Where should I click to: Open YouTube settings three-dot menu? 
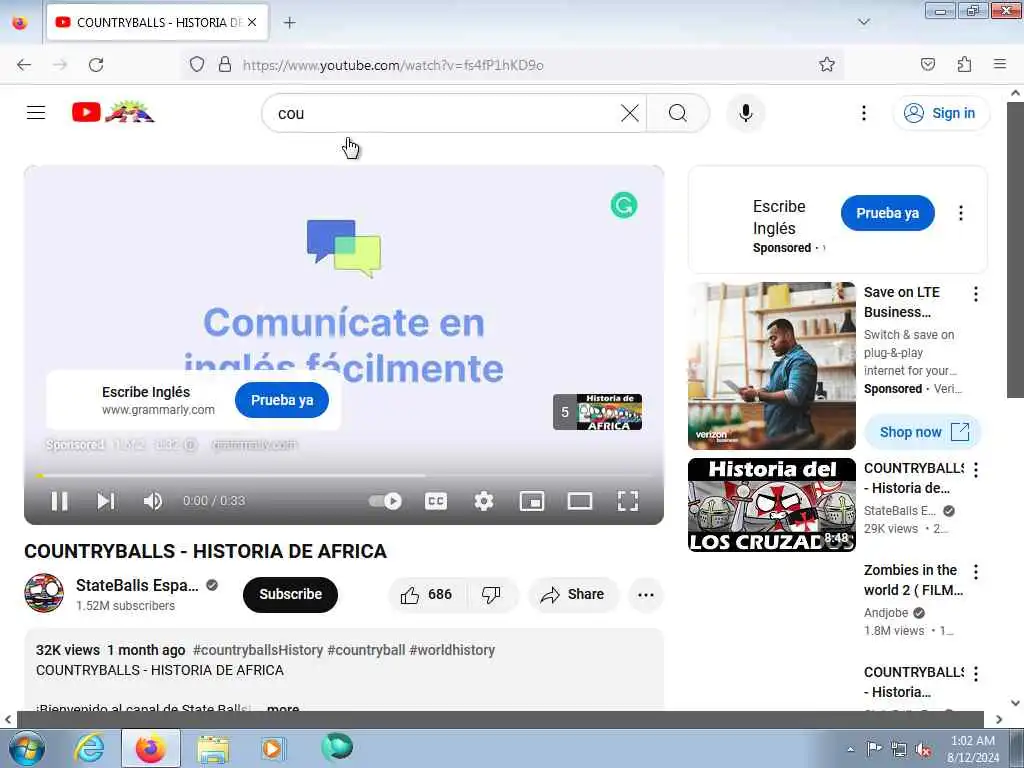[863, 113]
